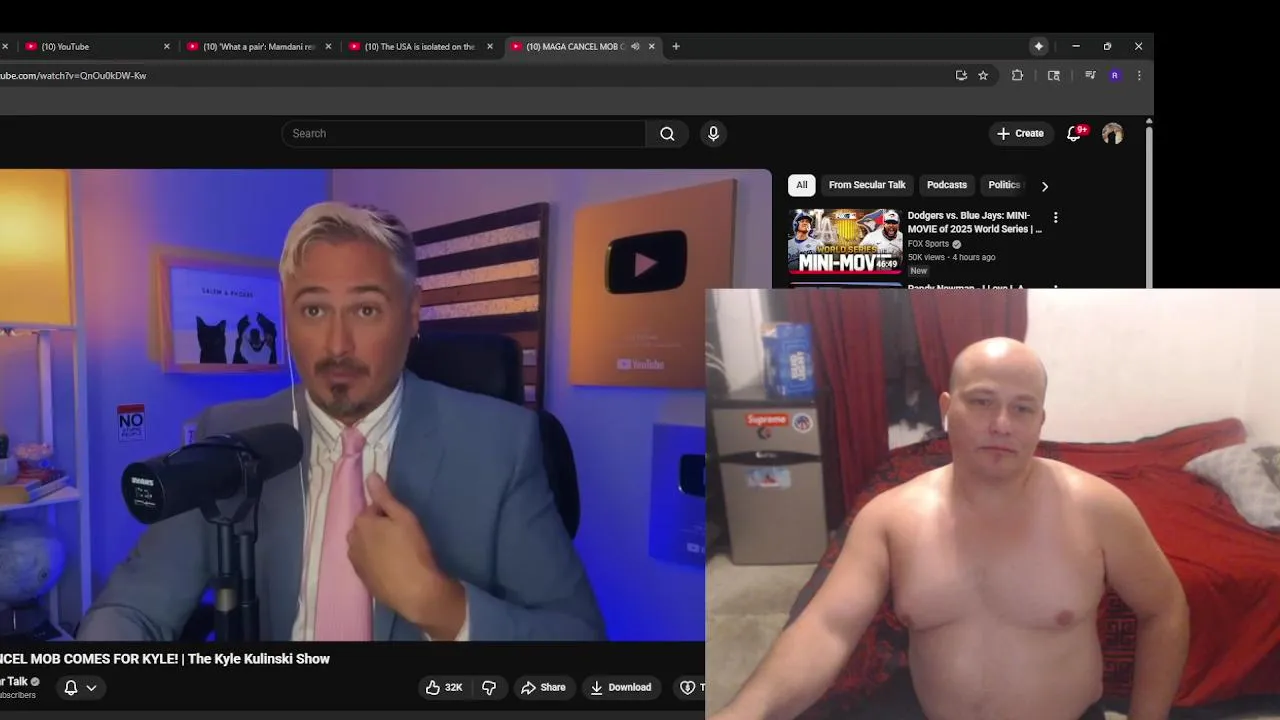
Task: Select the Podcasts filter chip
Action: click(x=946, y=185)
